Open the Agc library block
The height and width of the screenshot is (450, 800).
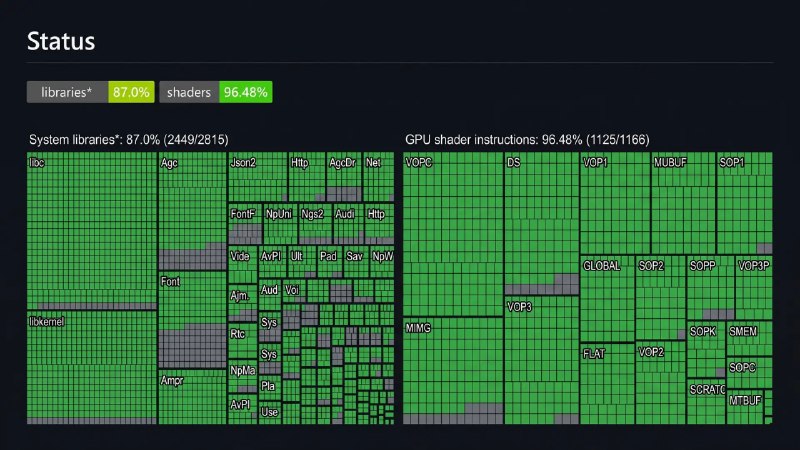click(192, 211)
